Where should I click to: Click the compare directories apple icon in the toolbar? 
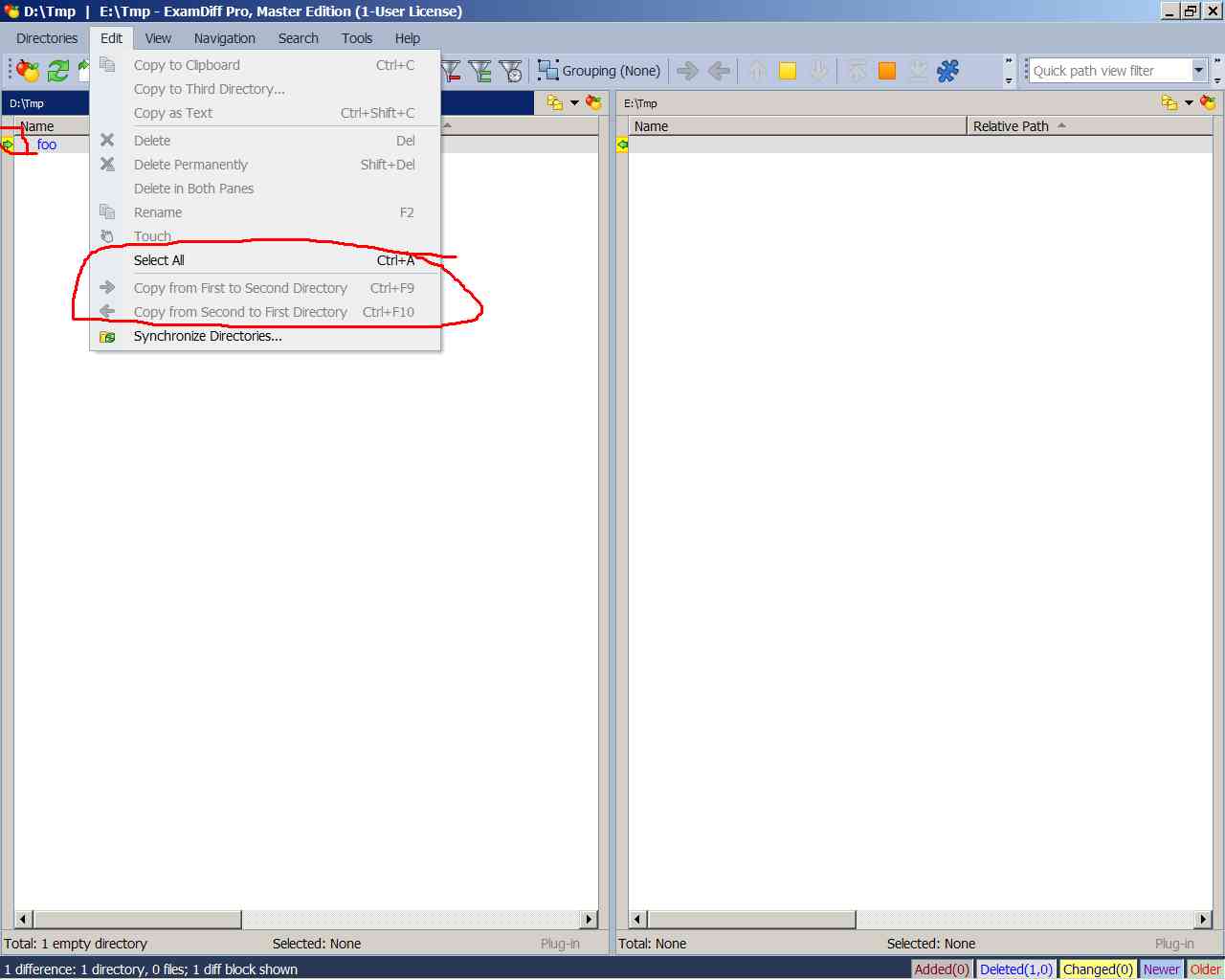(29, 71)
